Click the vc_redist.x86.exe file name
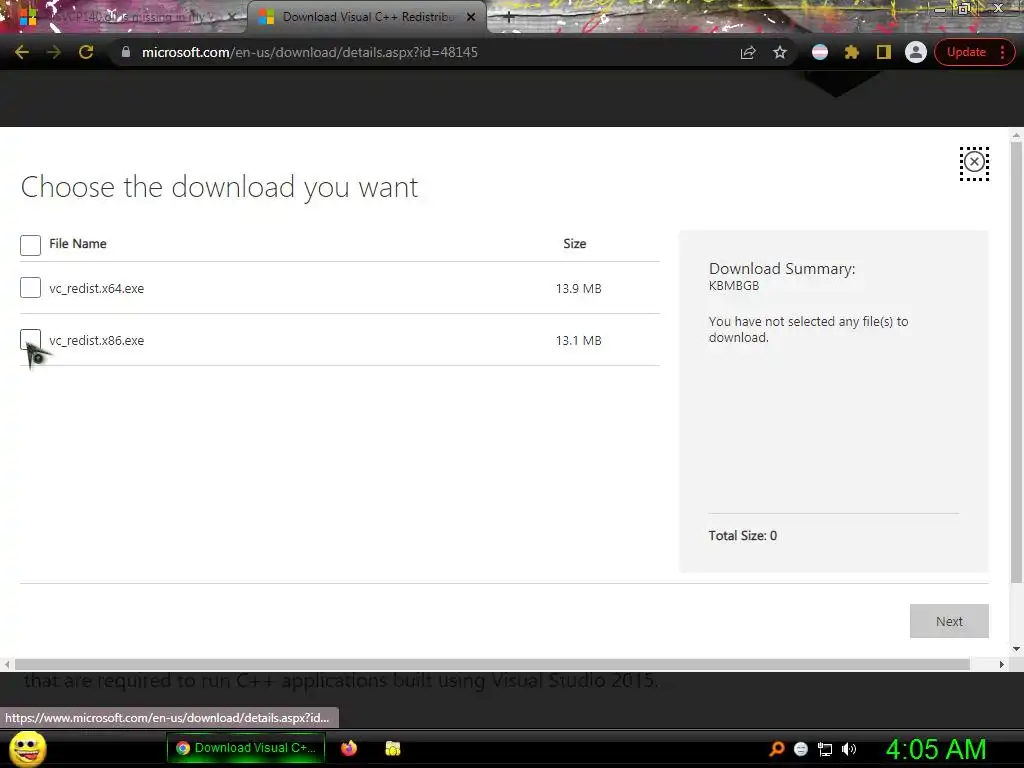 97,340
